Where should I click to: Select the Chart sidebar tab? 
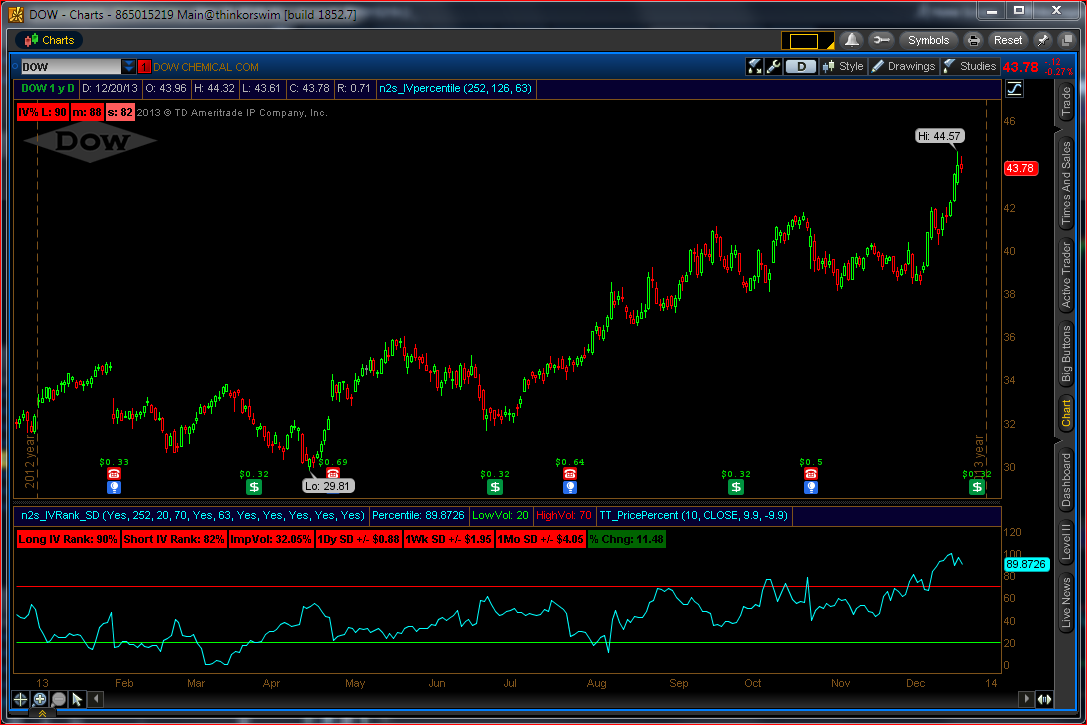pos(1066,413)
